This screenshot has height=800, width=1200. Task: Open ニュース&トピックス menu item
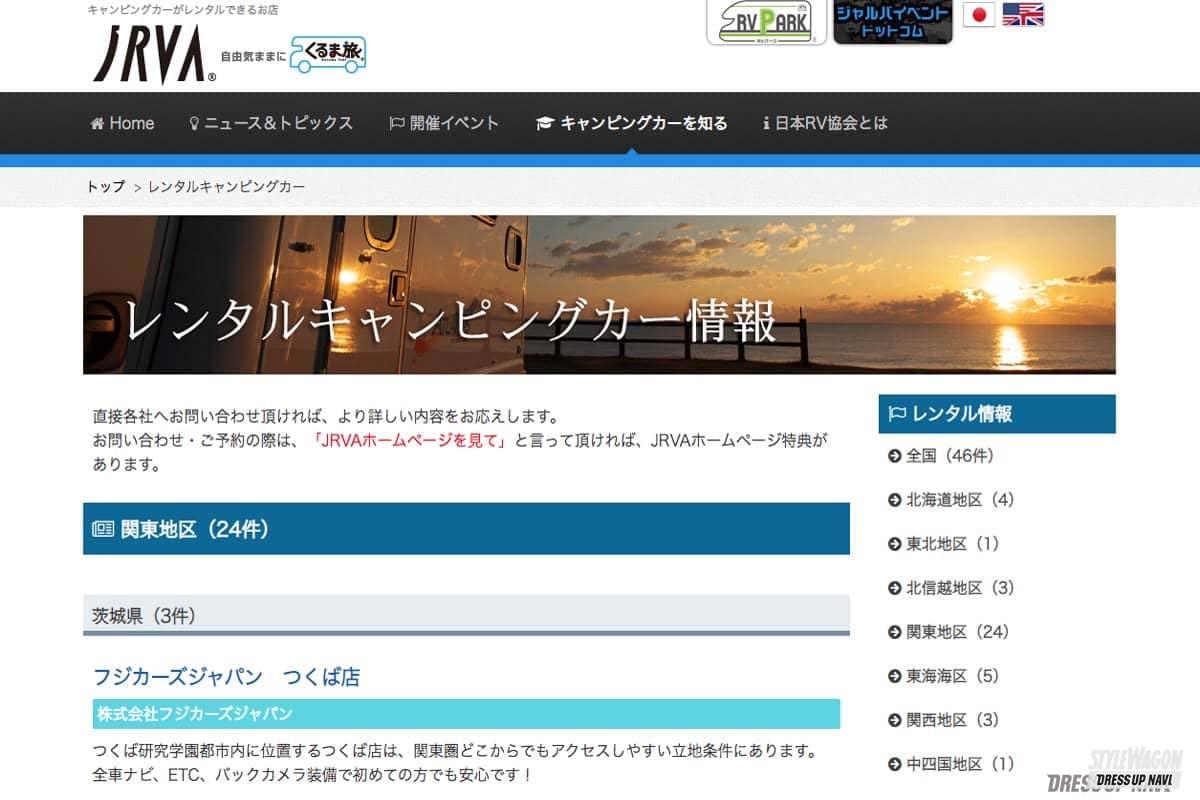[x=270, y=123]
